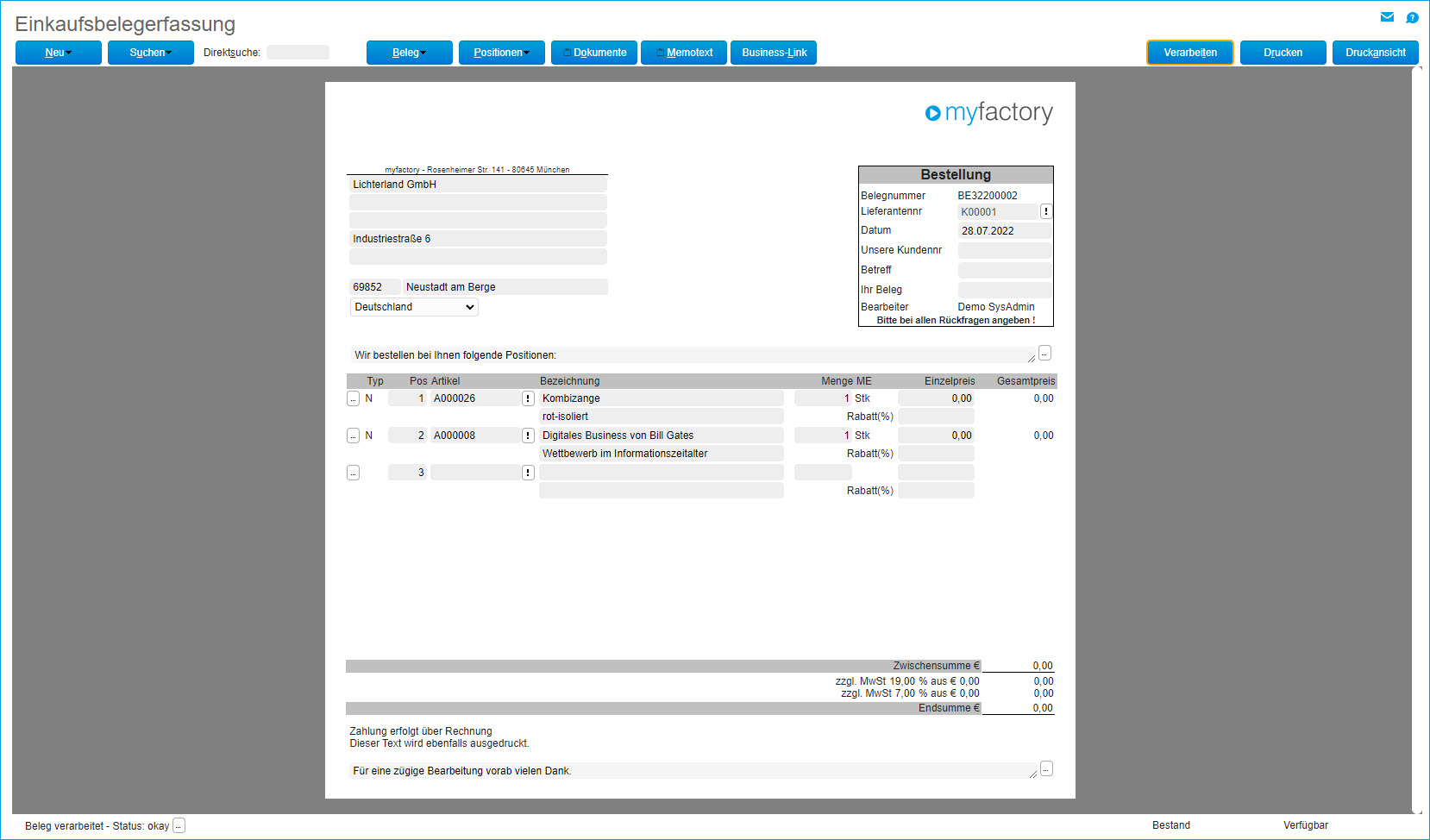Screen dimensions: 1430x840
Task: Click the Verfügbar label in status bar
Action: pyautogui.click(x=1306, y=825)
